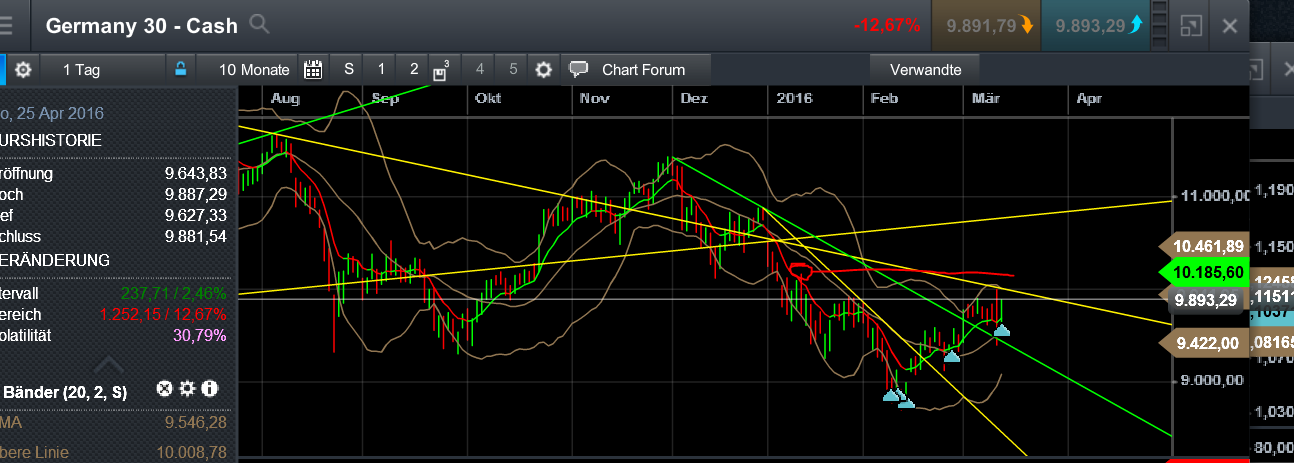Load chart template slot 2

click(x=414, y=69)
